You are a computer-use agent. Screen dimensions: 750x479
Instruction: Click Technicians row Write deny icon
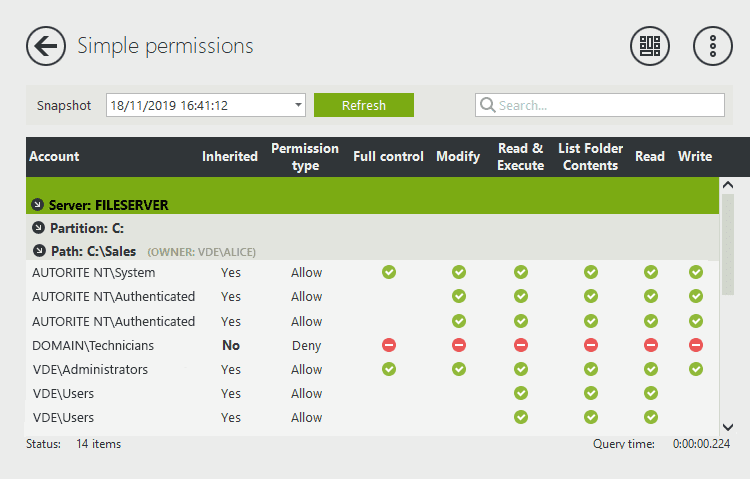click(x=696, y=345)
